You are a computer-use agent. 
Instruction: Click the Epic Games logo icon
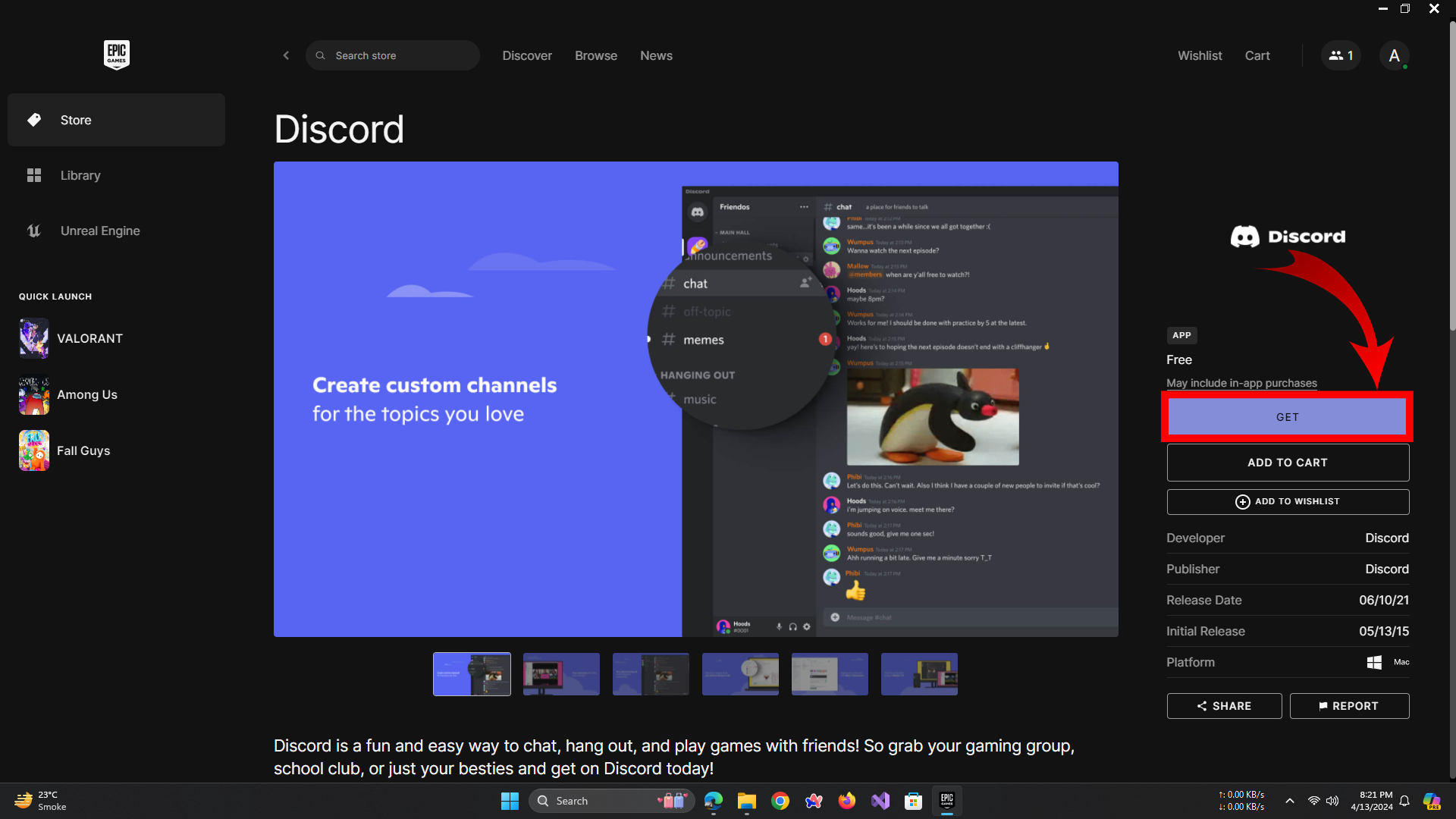coord(116,55)
